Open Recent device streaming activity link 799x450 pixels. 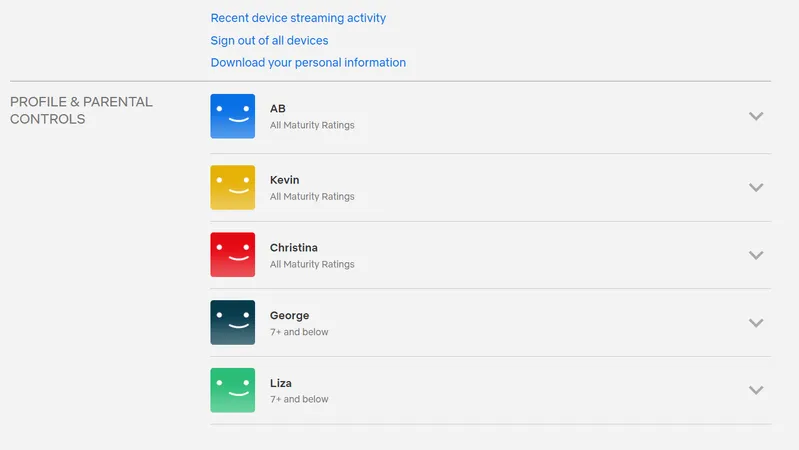click(298, 18)
